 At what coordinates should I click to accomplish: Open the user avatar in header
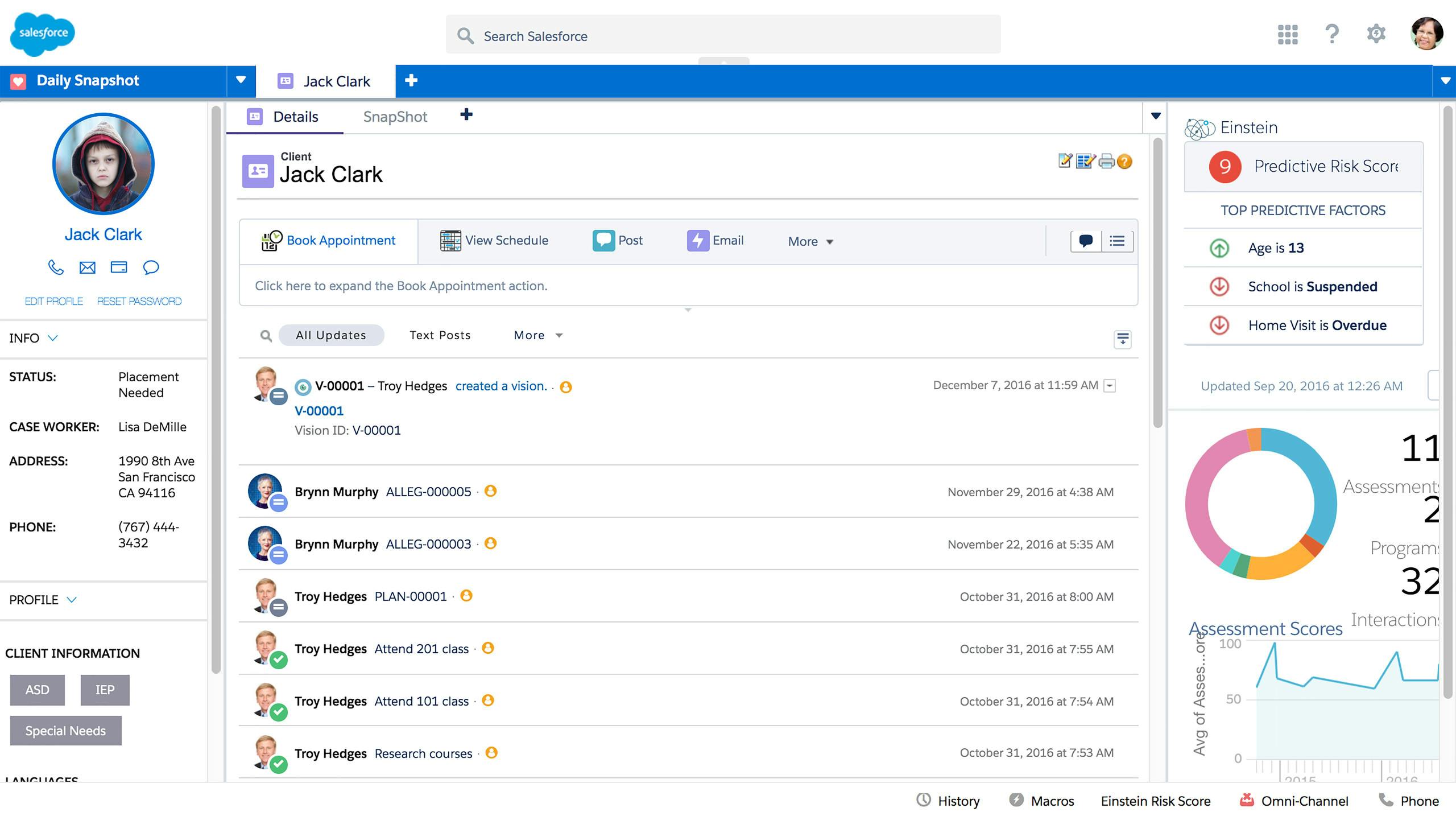[1426, 34]
